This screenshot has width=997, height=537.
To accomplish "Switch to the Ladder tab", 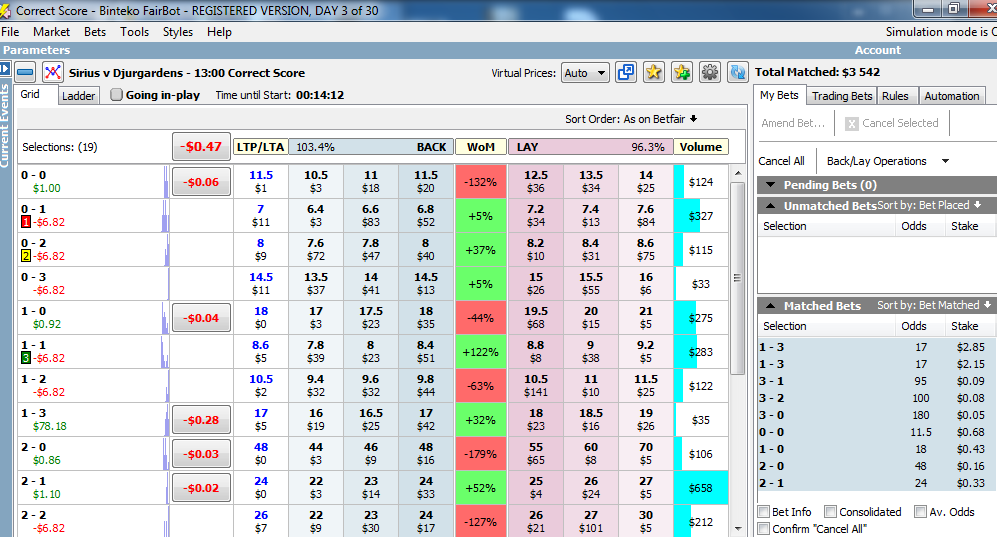I will click(78, 96).
